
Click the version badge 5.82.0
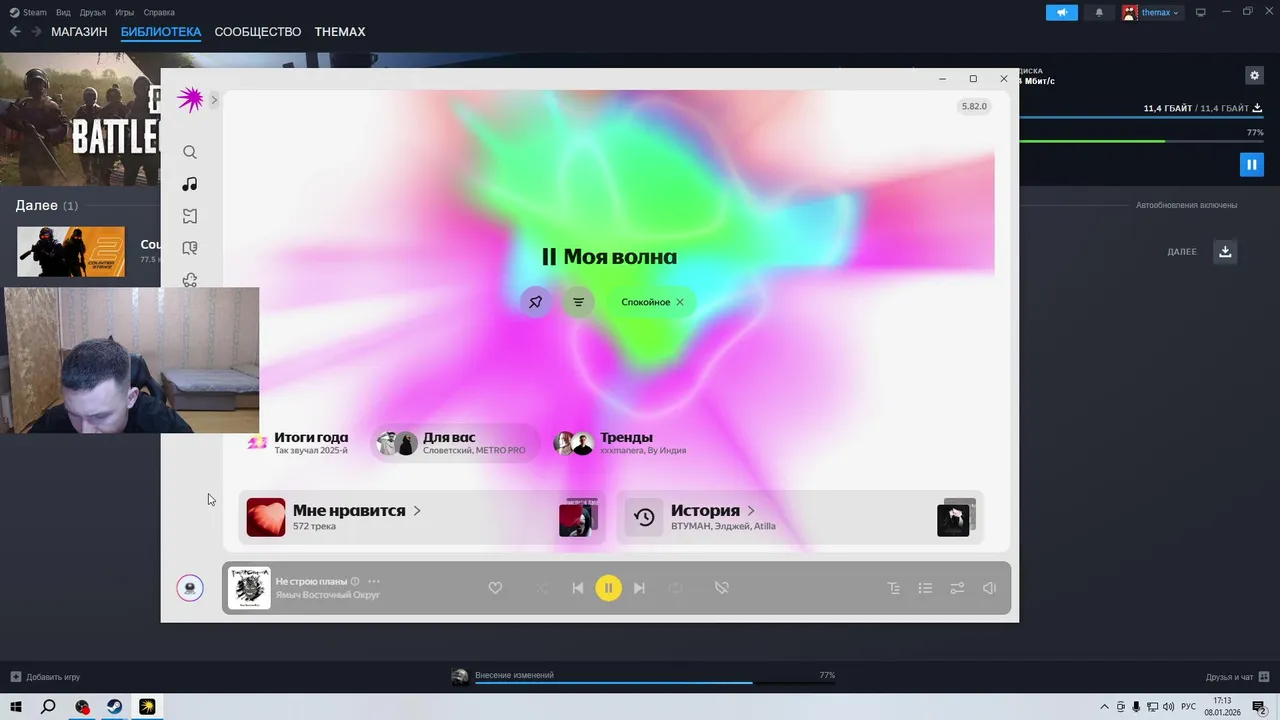(x=974, y=106)
